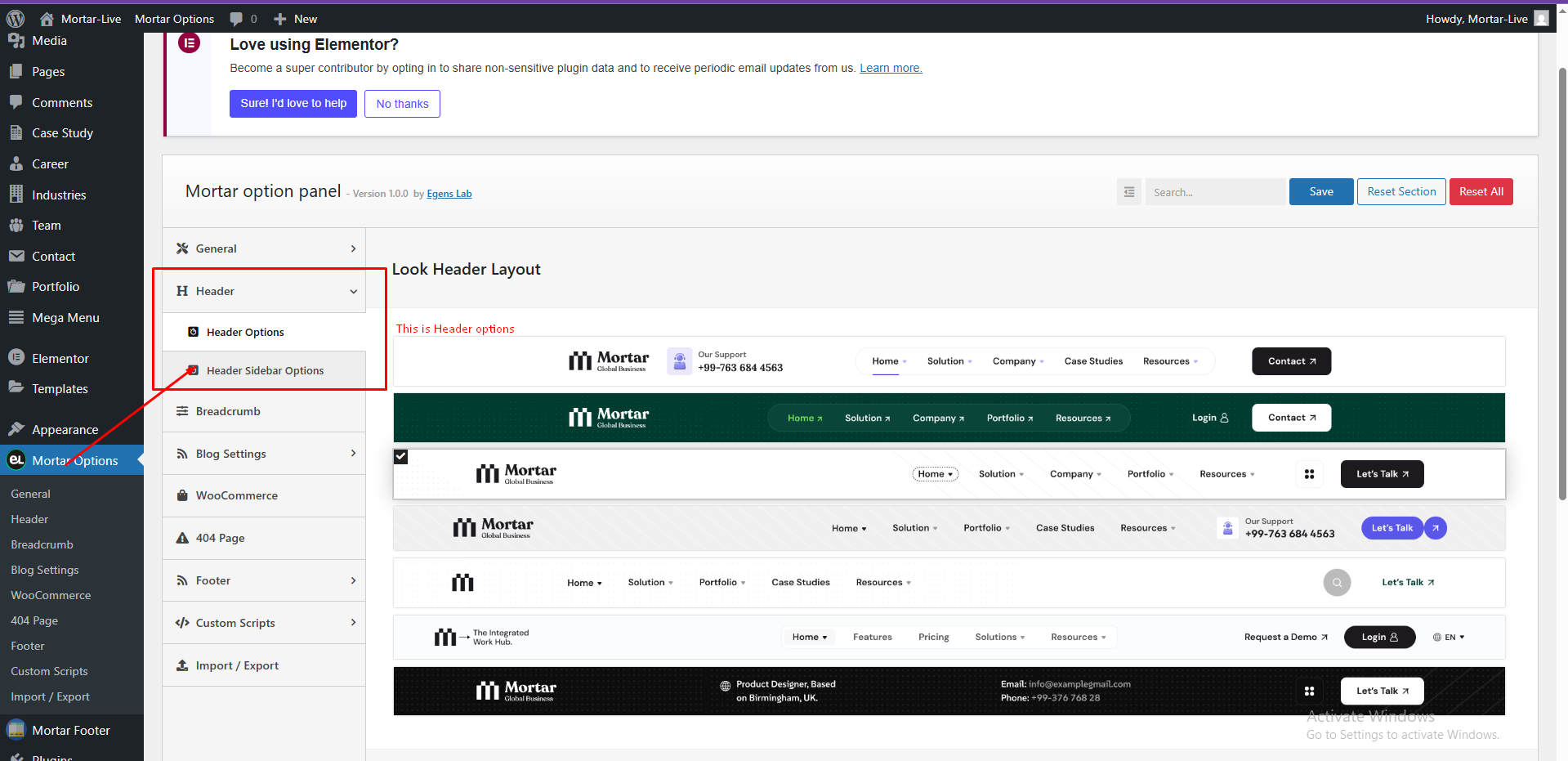
Task: Open Mortar Options in admin bar
Action: 174,19
